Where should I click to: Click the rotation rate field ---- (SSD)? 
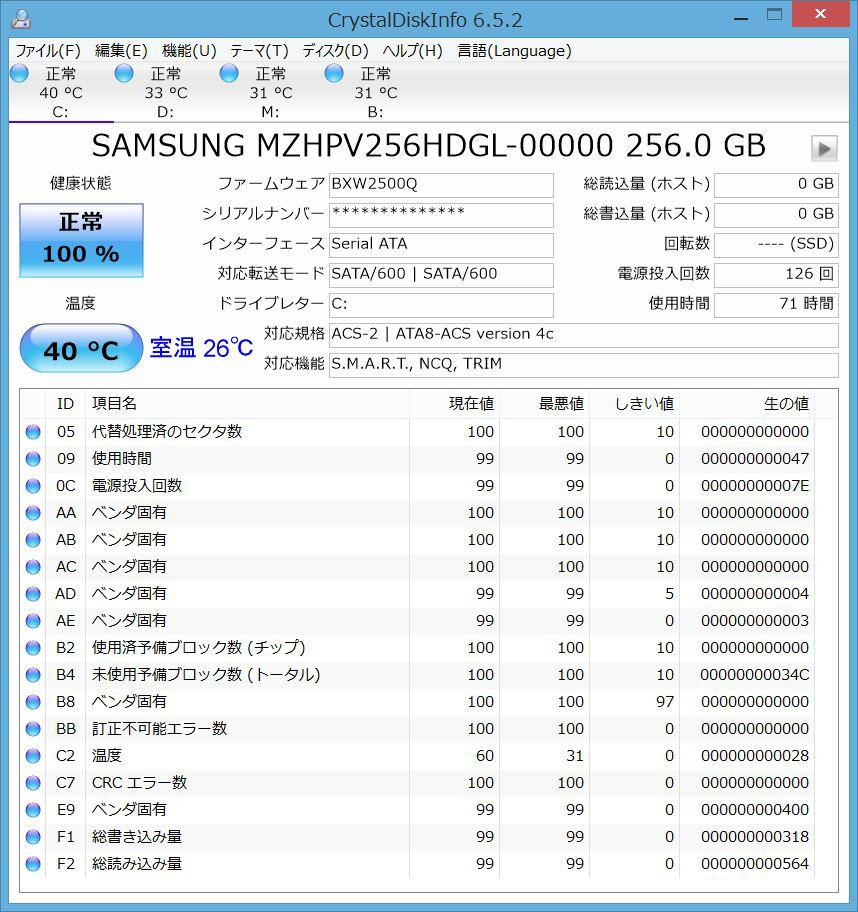(x=776, y=245)
